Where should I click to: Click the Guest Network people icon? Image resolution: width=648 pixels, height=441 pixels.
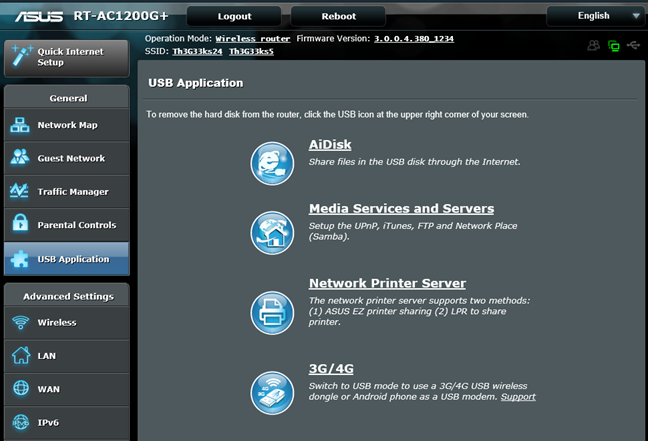pyautogui.click(x=20, y=157)
